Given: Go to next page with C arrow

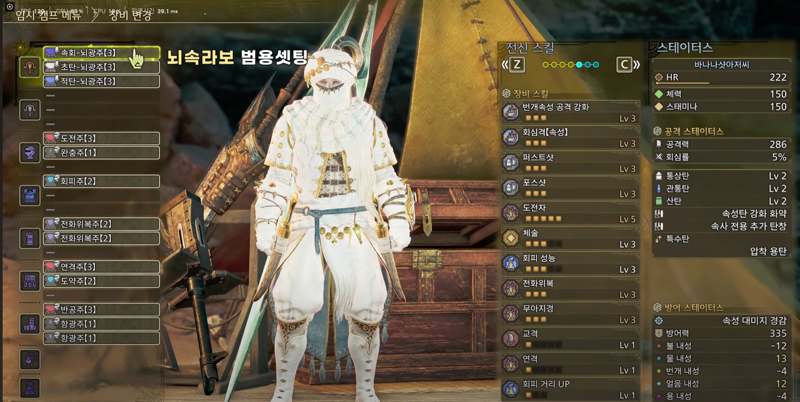Looking at the screenshot, I should [628, 65].
